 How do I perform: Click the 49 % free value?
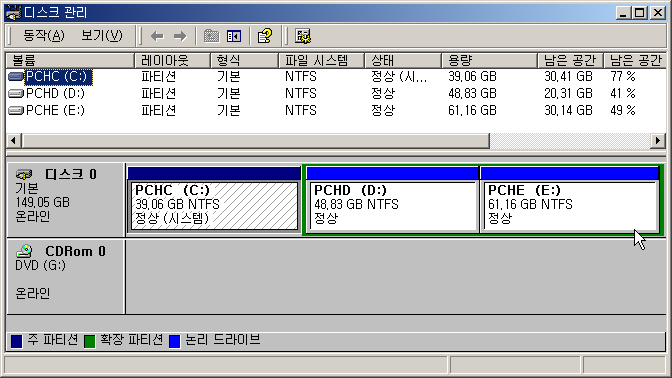click(623, 111)
